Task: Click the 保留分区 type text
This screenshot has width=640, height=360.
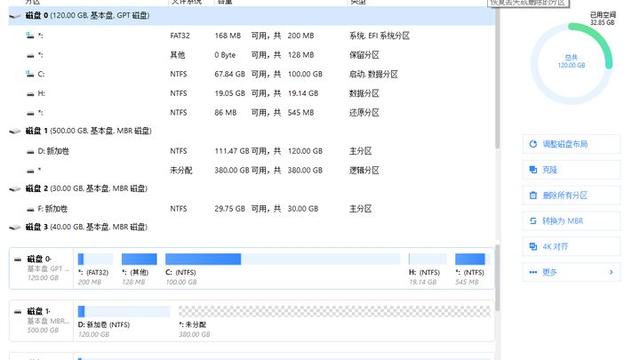Action: (364, 55)
